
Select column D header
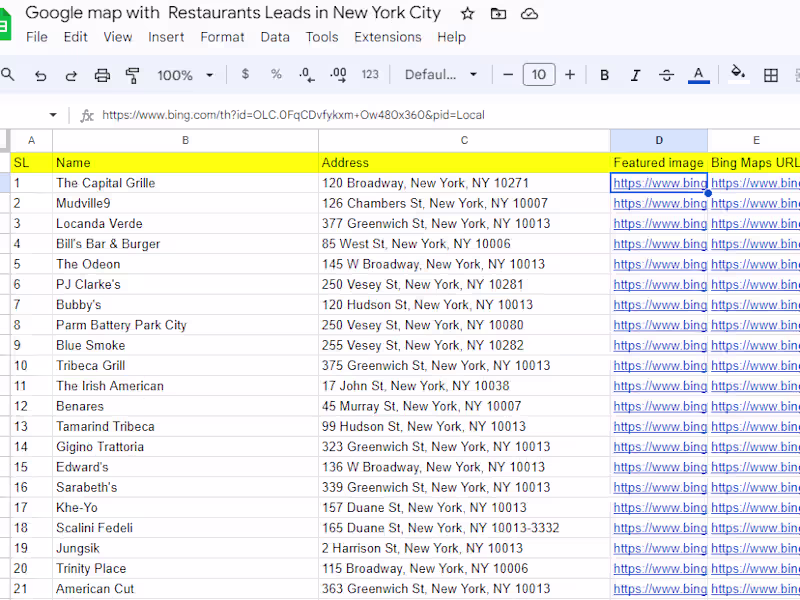point(659,140)
